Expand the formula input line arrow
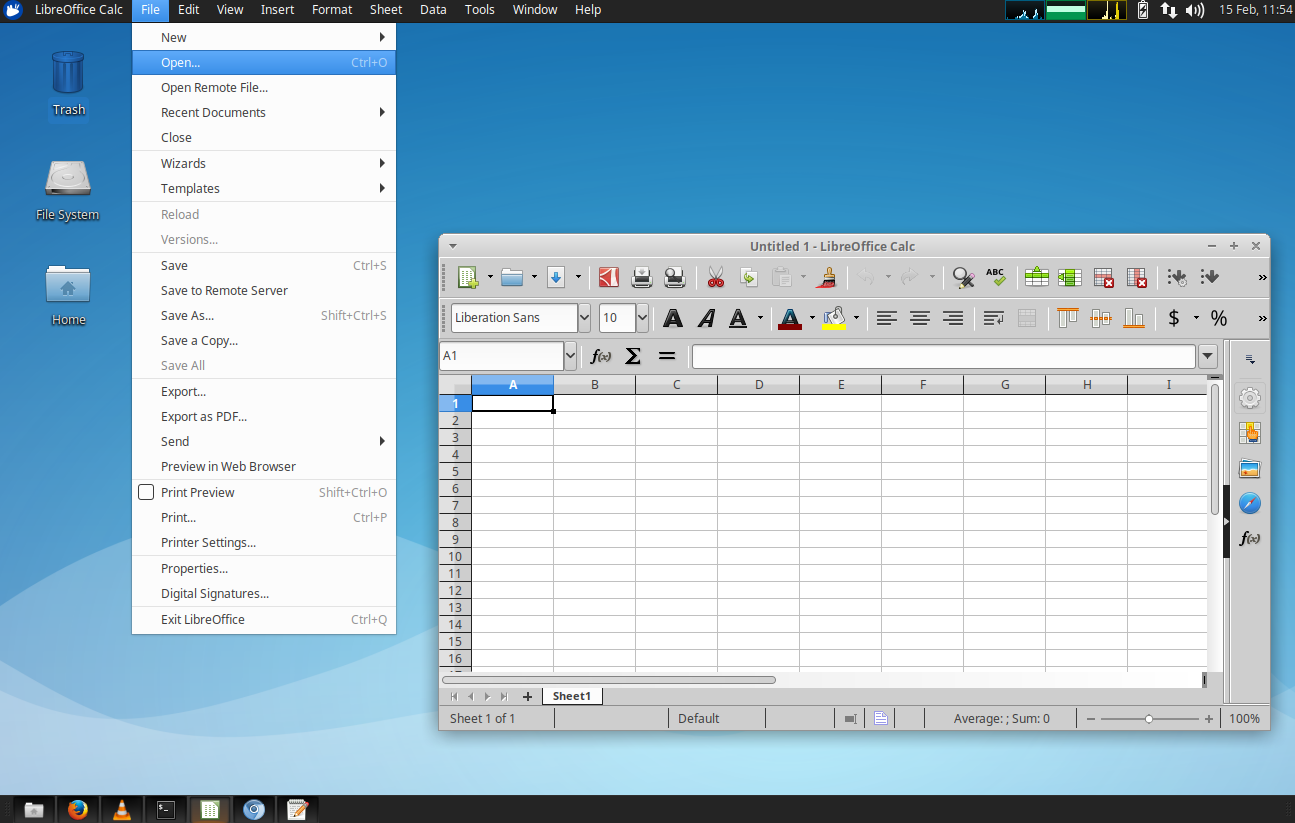Screen dimensions: 1295x823 point(1208,356)
